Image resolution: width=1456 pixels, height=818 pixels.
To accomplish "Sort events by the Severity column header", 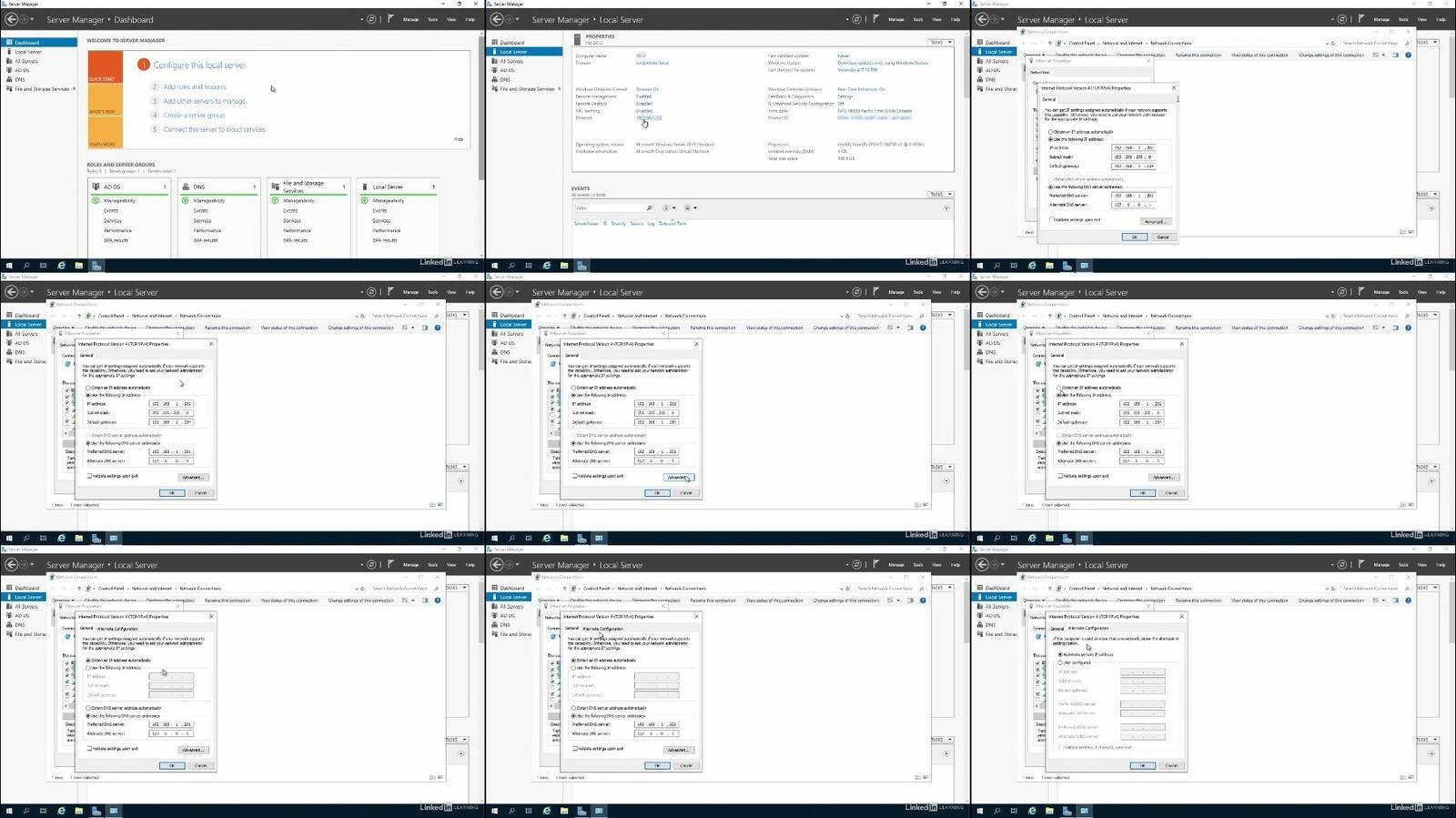I will (618, 224).
